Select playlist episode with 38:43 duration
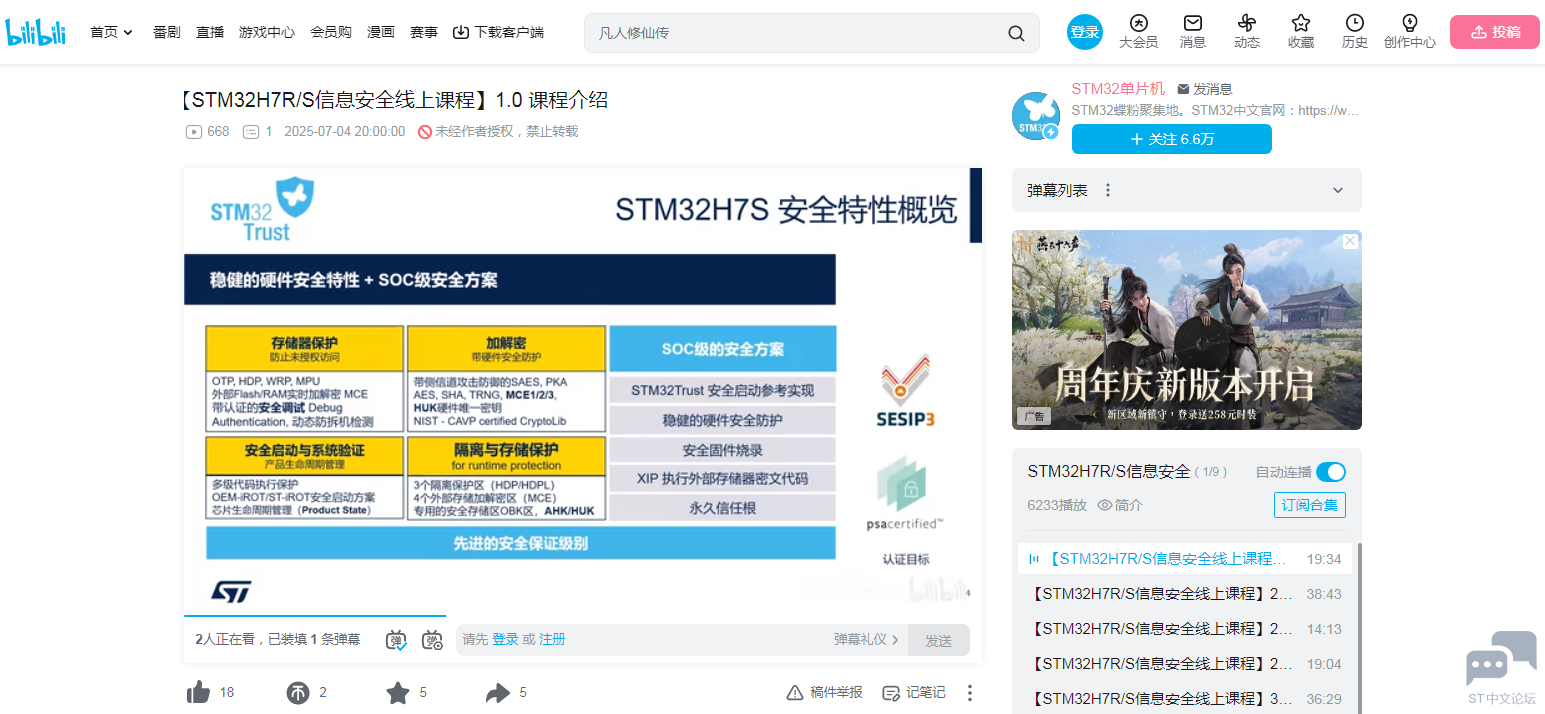Image resolution: width=1545 pixels, height=714 pixels. click(x=1184, y=594)
